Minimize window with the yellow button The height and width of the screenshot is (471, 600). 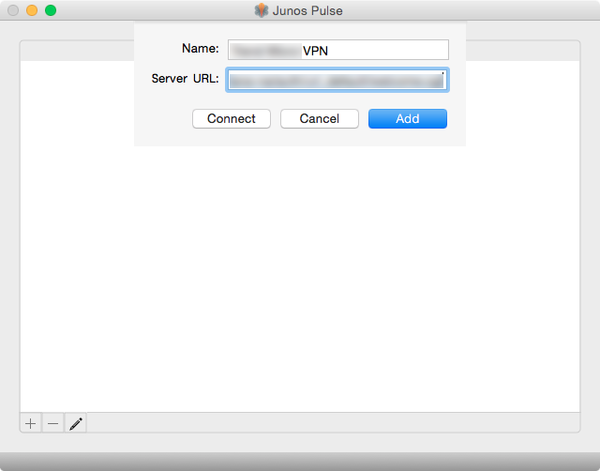(x=32, y=10)
